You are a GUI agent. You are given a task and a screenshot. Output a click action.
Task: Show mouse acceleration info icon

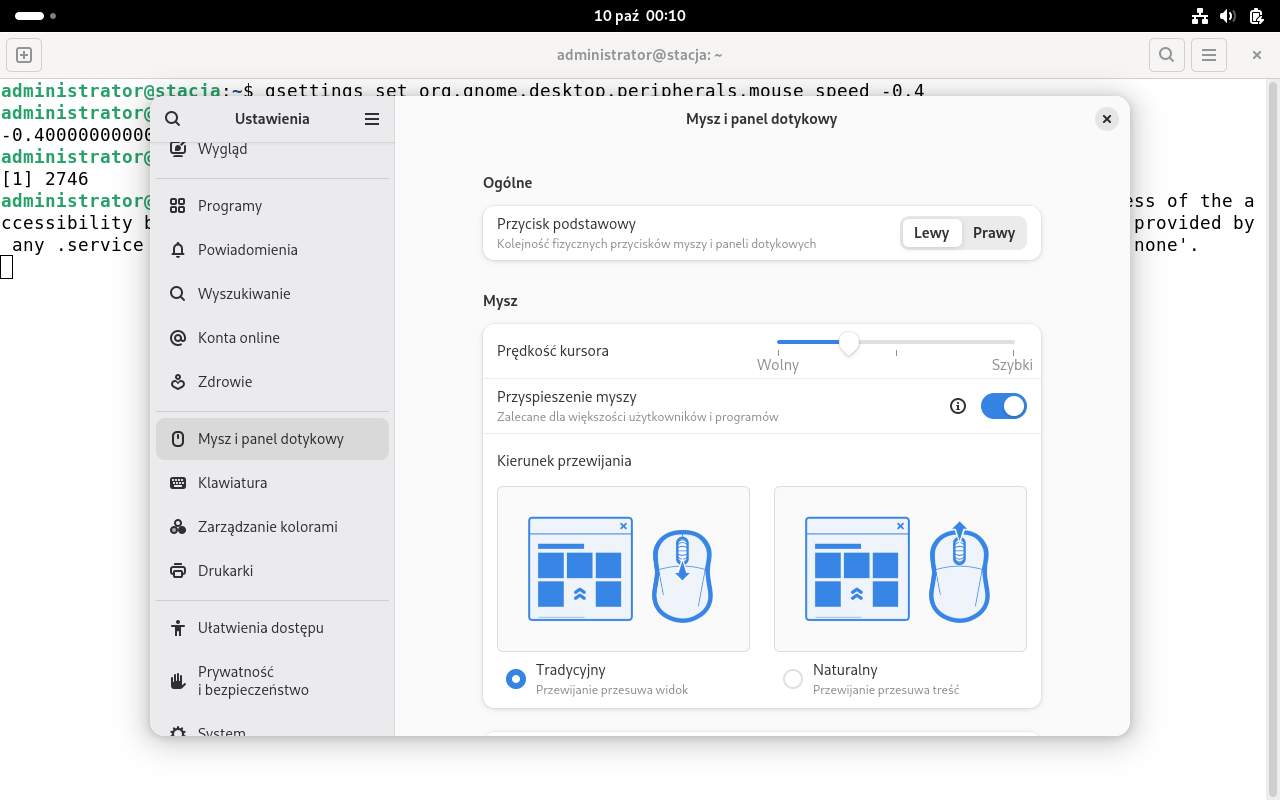pos(958,406)
